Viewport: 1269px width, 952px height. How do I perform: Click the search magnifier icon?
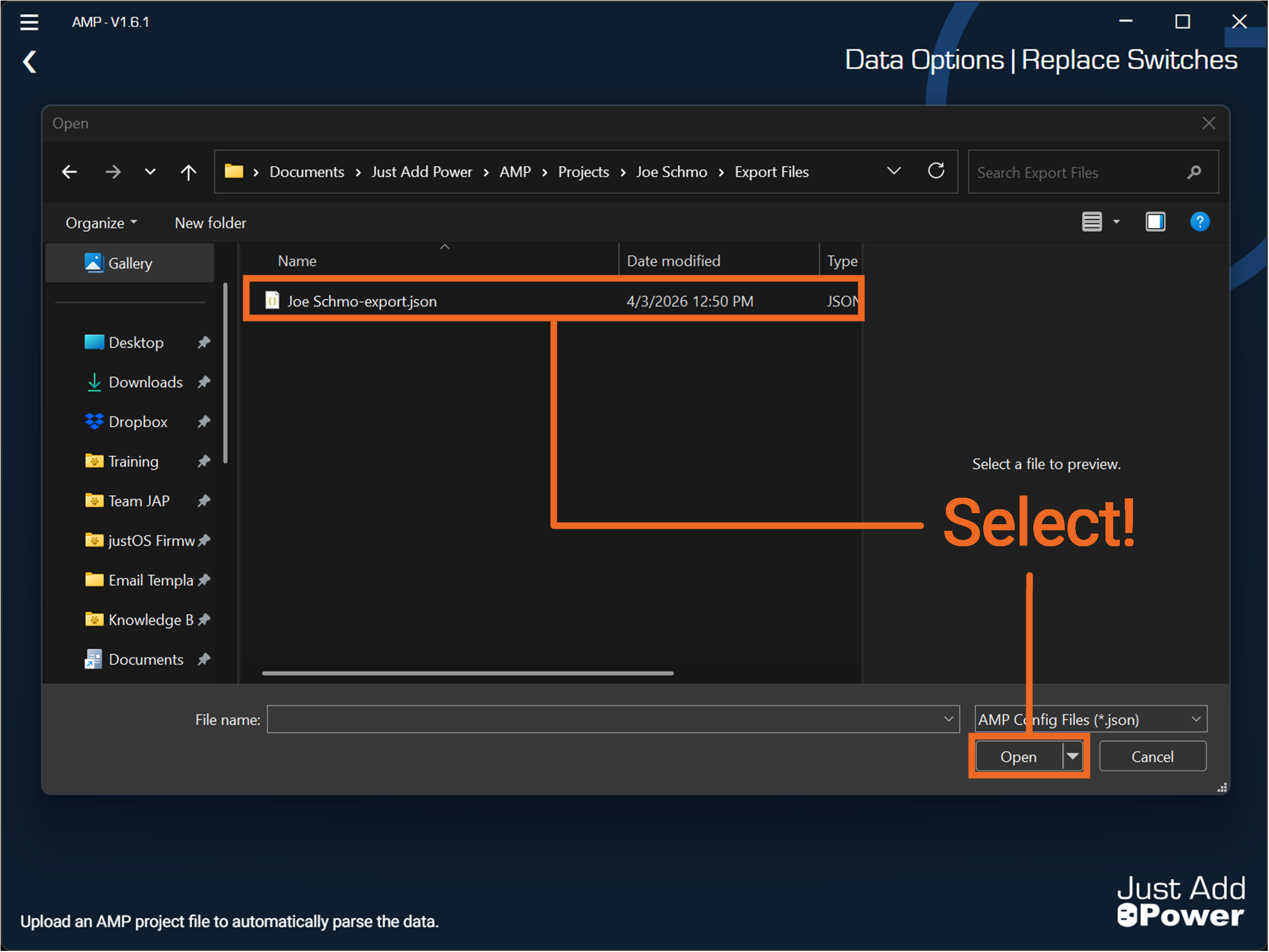point(1195,172)
